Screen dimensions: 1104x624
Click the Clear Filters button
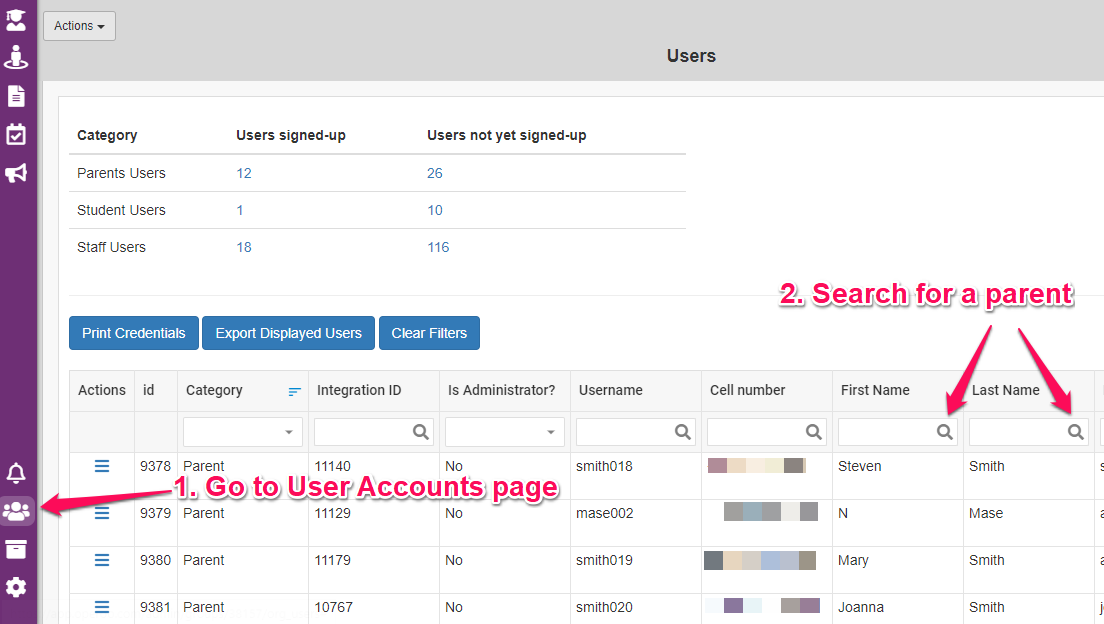click(x=429, y=333)
